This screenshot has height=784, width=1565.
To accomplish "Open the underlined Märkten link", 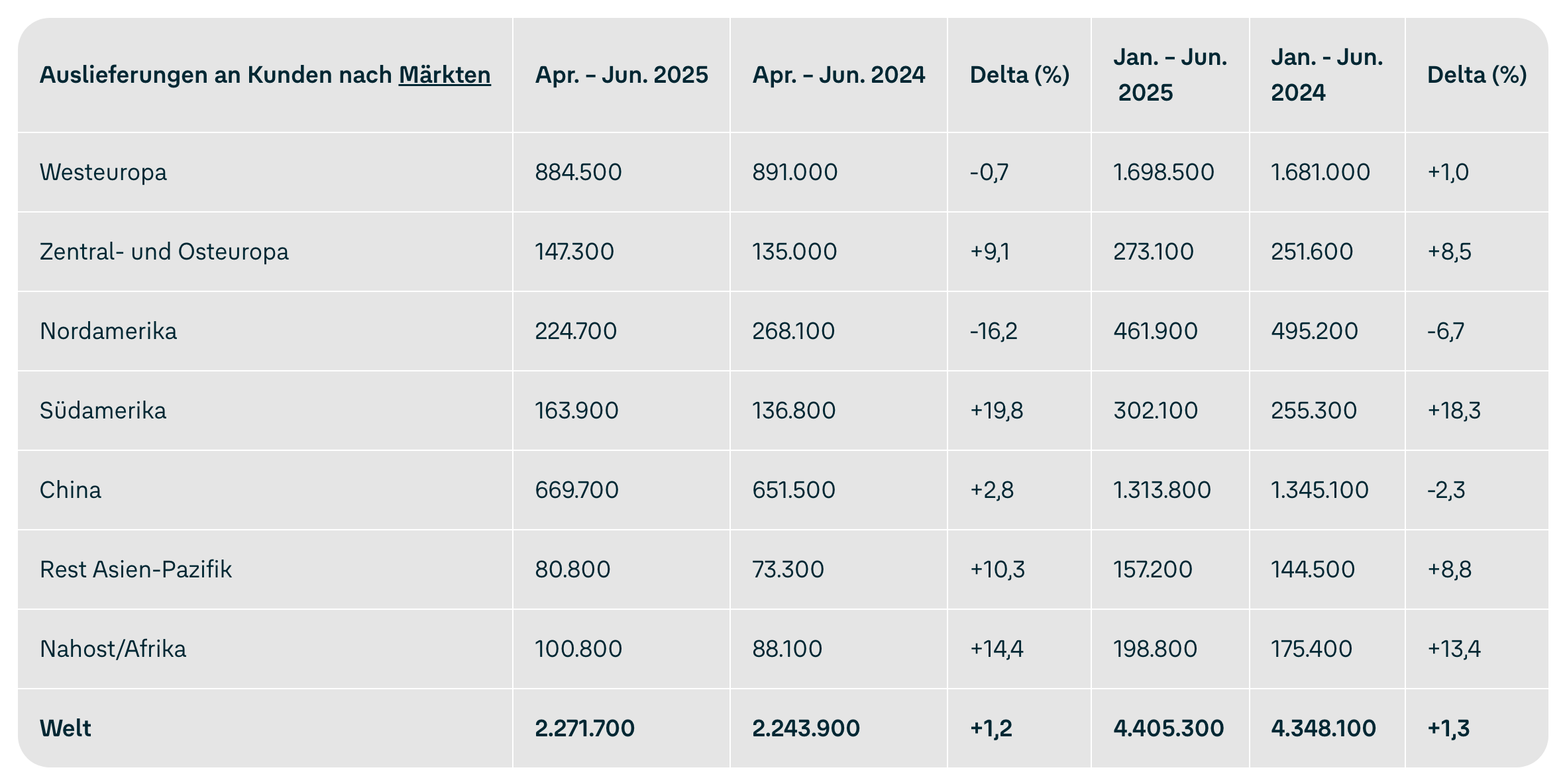I will click(445, 75).
